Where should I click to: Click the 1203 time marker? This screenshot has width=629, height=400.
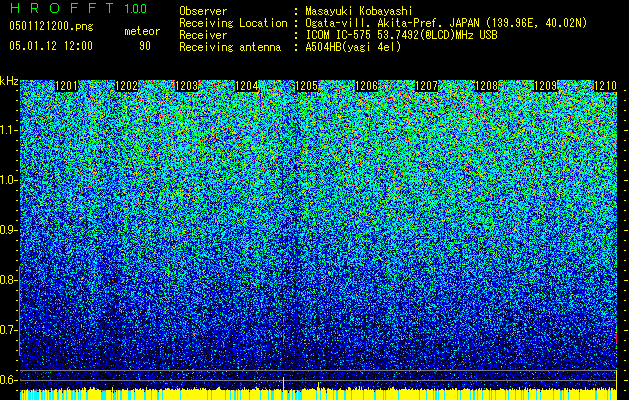click(187, 86)
